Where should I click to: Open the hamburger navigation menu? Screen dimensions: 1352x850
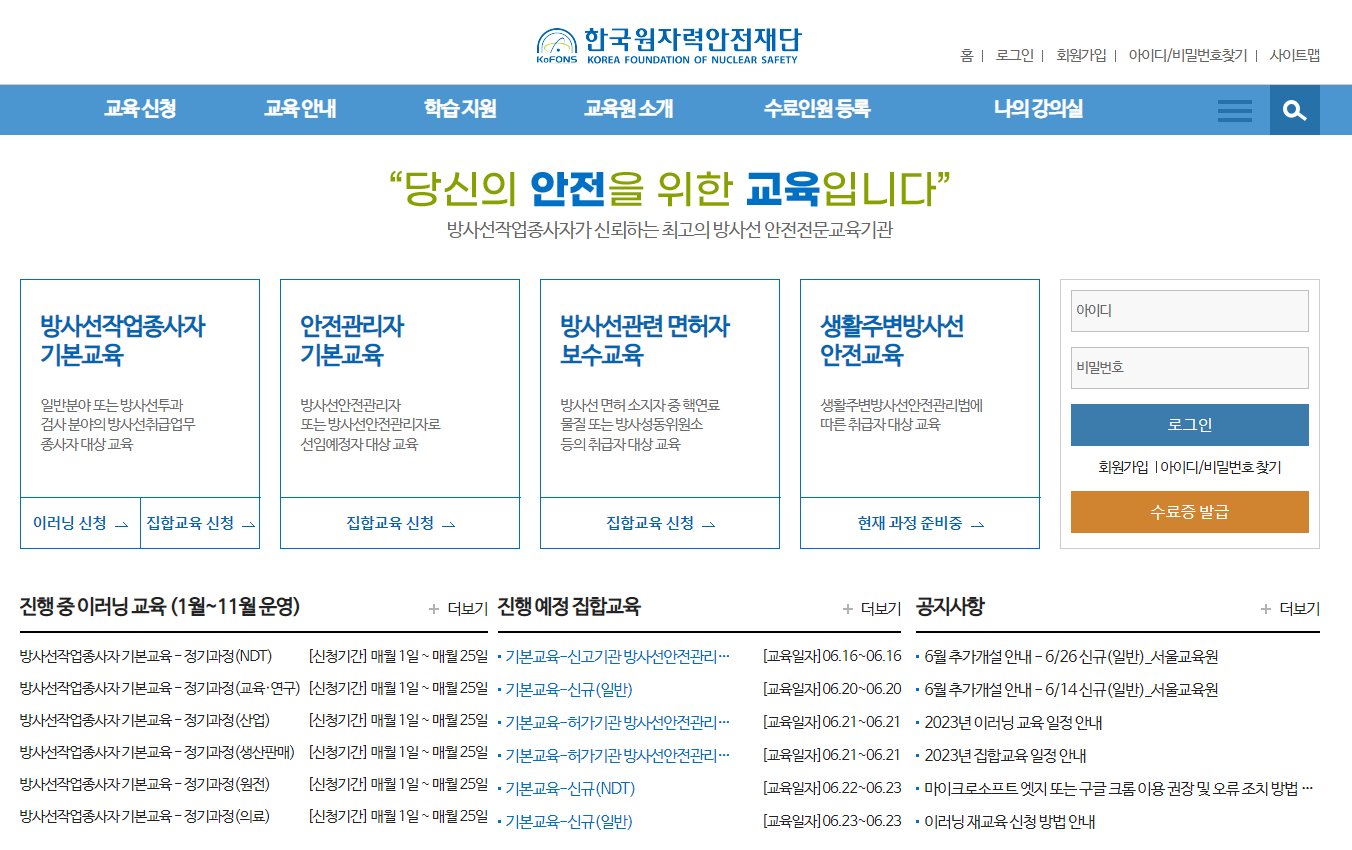point(1234,110)
